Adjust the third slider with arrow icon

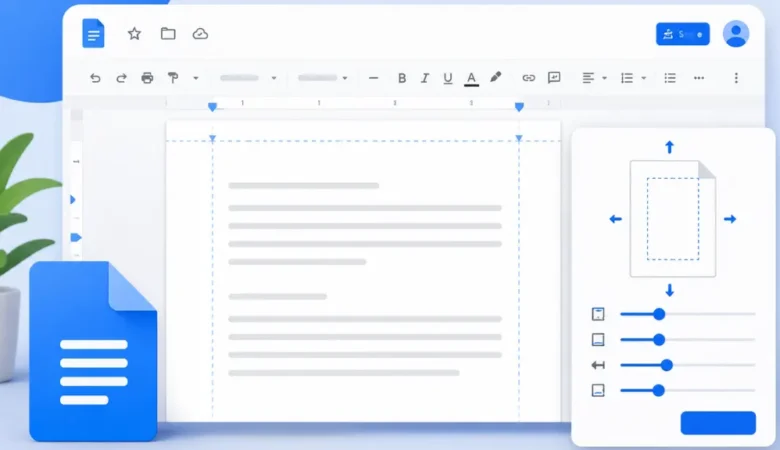(667, 365)
